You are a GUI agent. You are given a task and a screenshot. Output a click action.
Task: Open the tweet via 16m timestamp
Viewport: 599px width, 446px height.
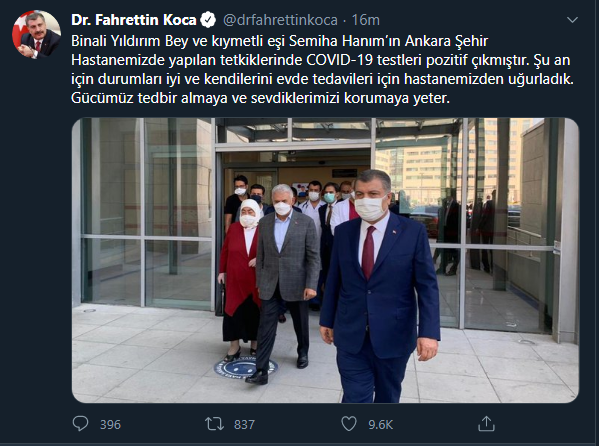[x=366, y=20]
